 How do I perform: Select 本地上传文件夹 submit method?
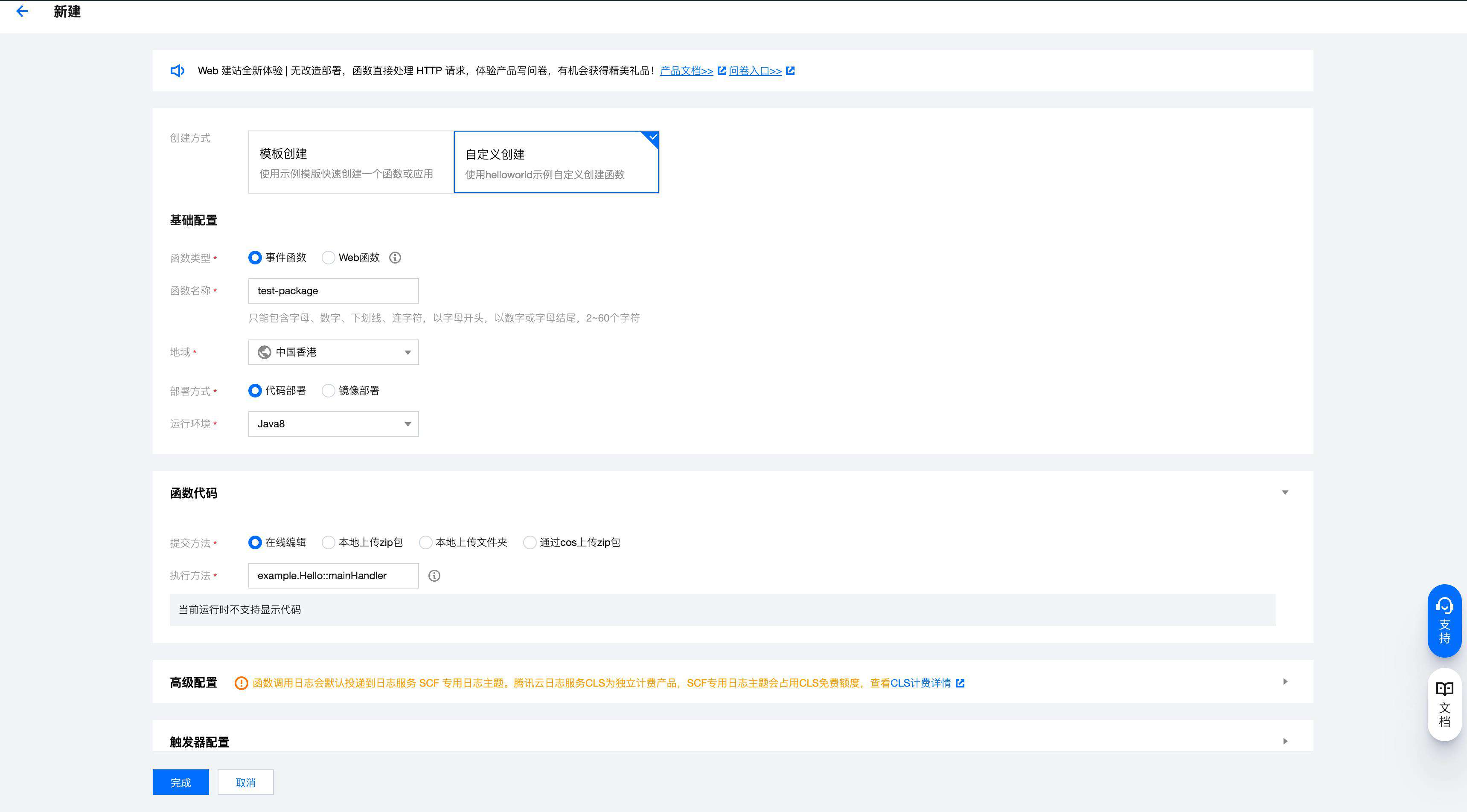coord(425,542)
